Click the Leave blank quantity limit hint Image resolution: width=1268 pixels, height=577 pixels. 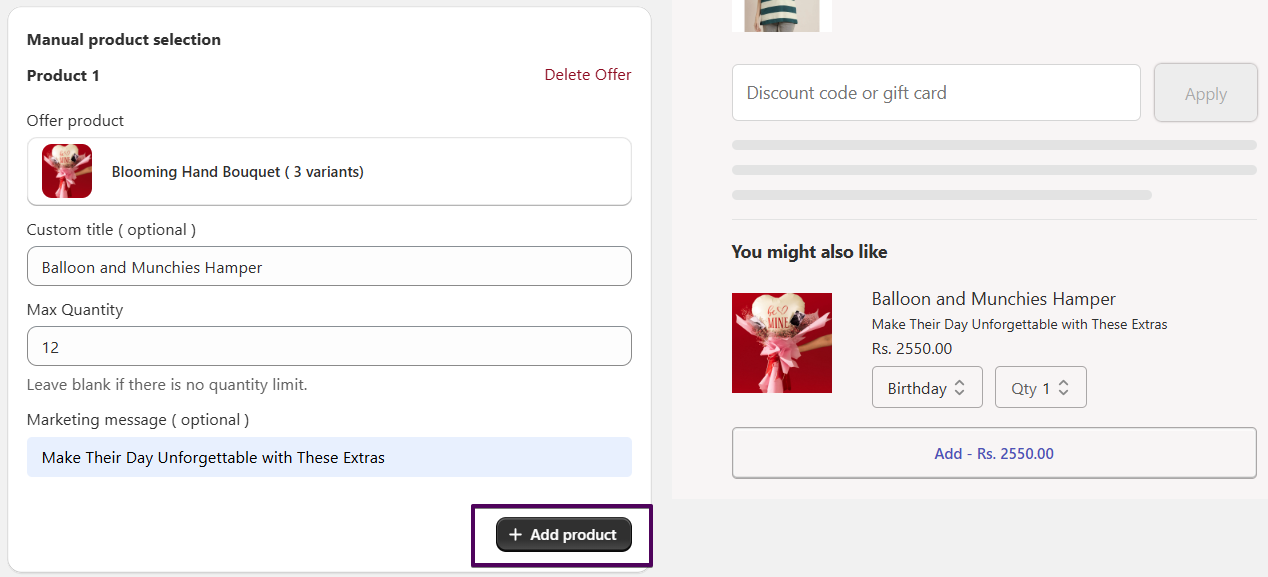pyautogui.click(x=167, y=385)
